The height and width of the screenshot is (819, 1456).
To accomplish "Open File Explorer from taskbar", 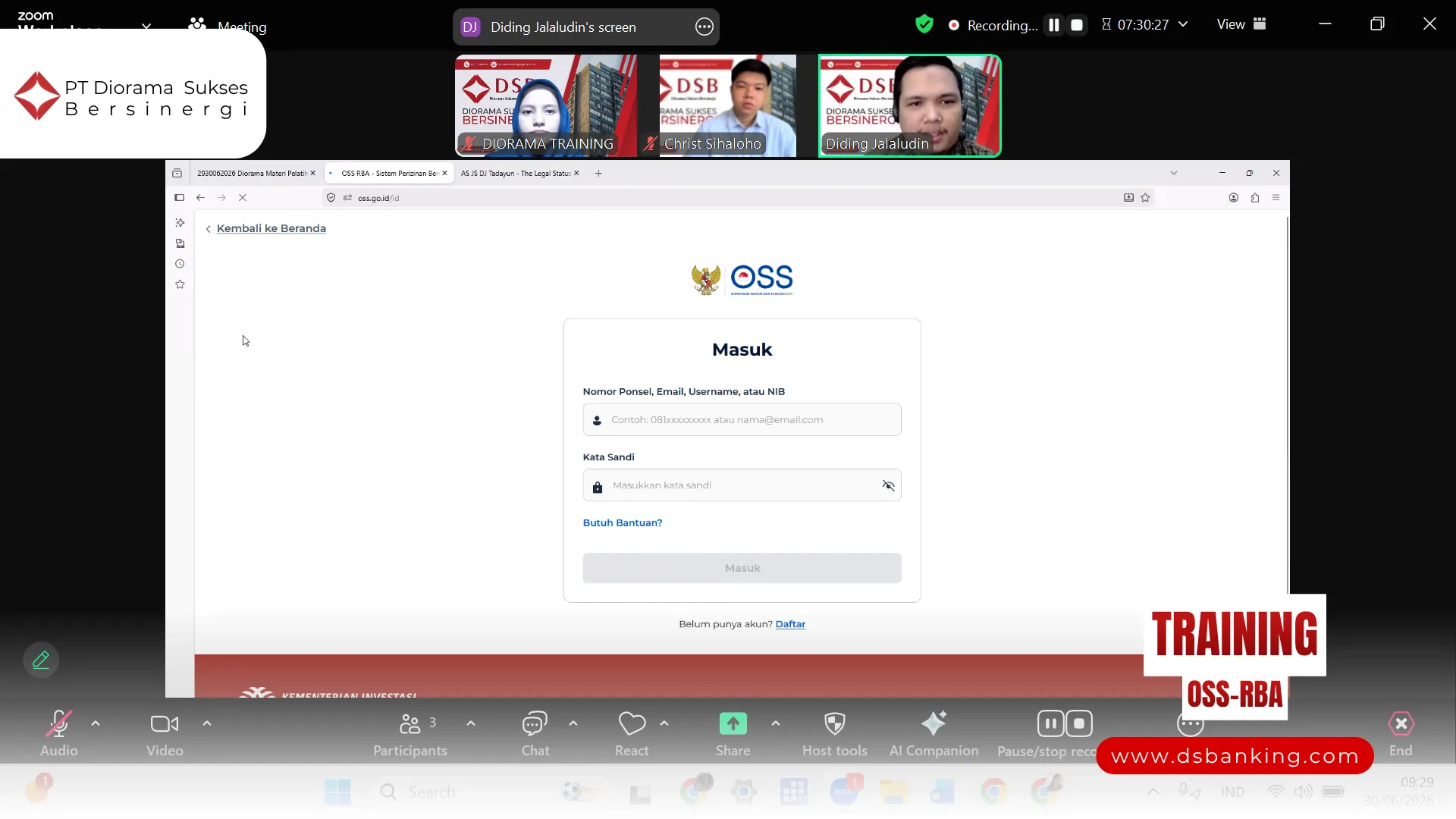I will point(894,792).
